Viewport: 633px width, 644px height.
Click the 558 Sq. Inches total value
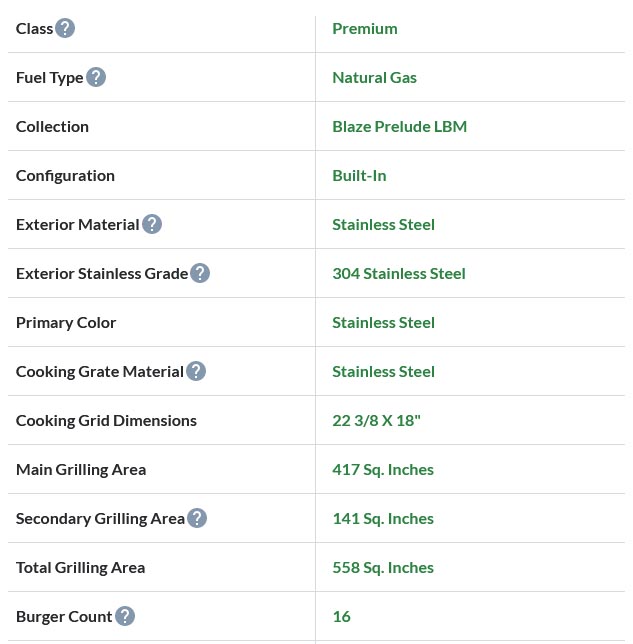tap(383, 567)
